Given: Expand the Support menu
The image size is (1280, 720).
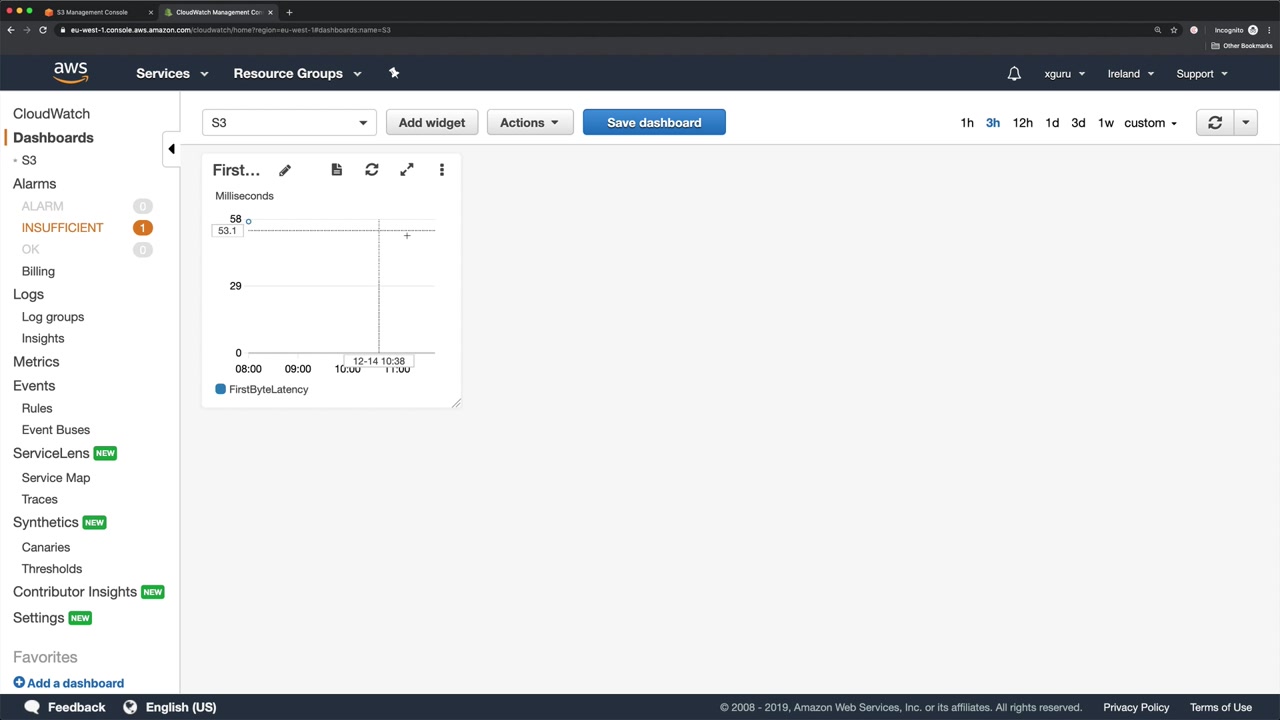Looking at the screenshot, I should [x=1202, y=74].
